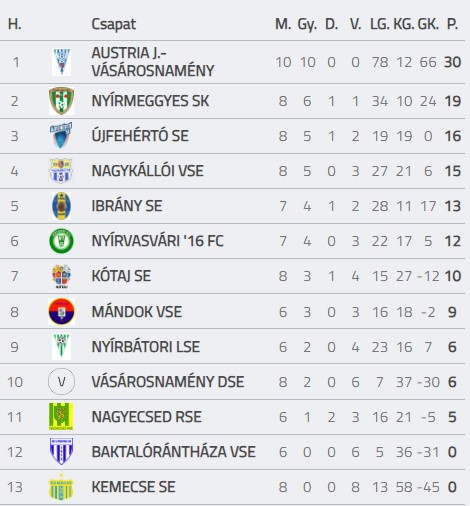
Task: Select the BAKTALÓRÁNTHÁZA VSE team name
Action: (x=173, y=452)
